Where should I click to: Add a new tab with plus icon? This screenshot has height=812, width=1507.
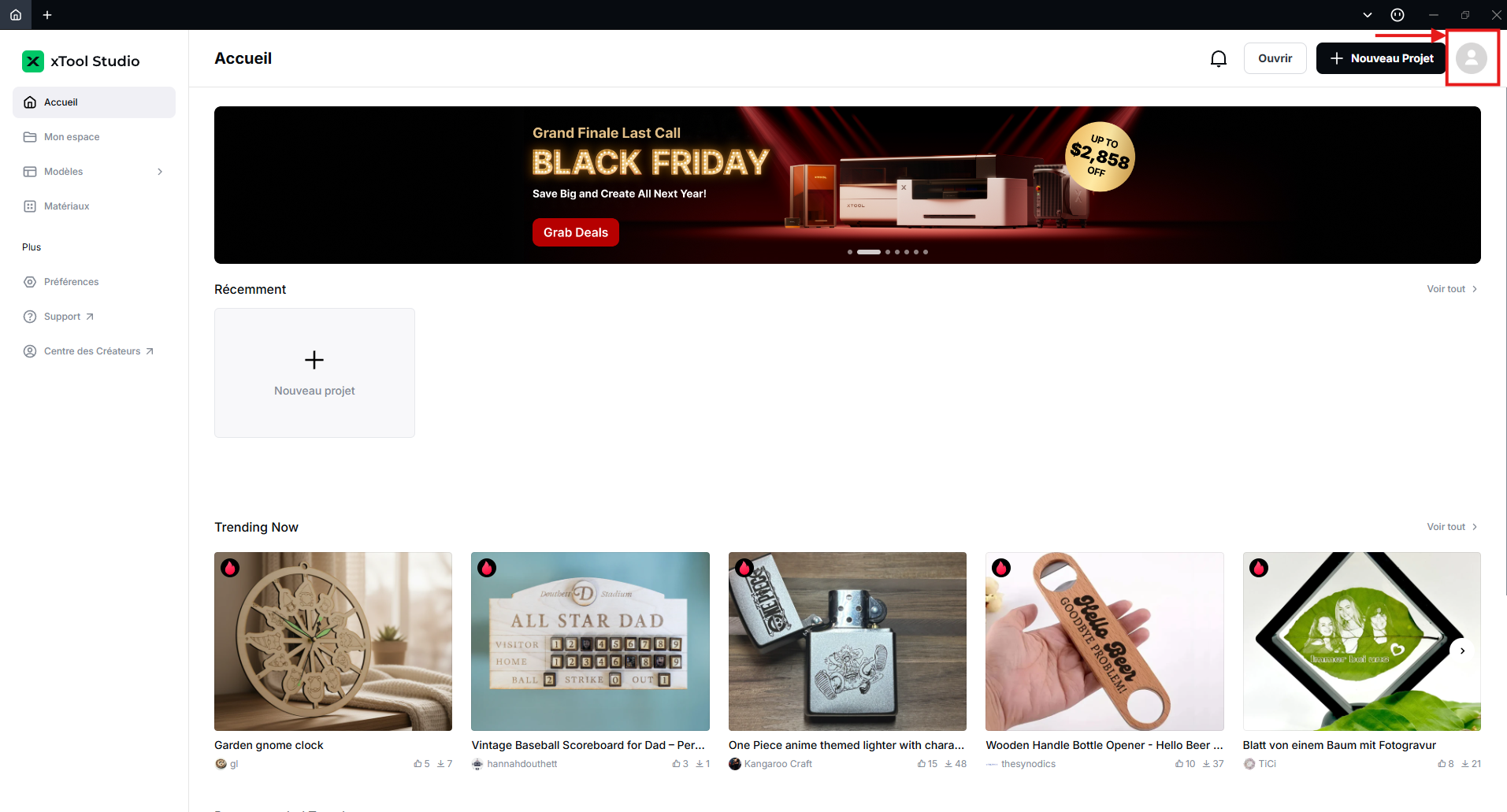click(x=47, y=15)
